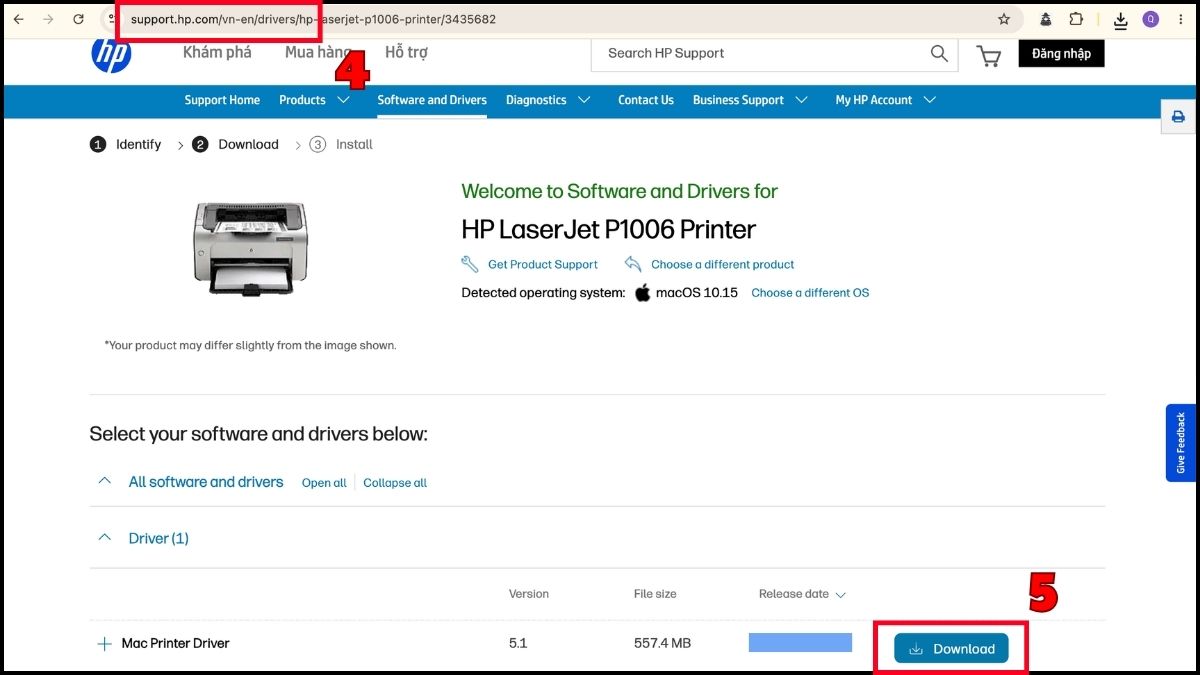Viewport: 1200px width, 675px height.
Task: Click the search magnifier icon
Action: (x=939, y=54)
